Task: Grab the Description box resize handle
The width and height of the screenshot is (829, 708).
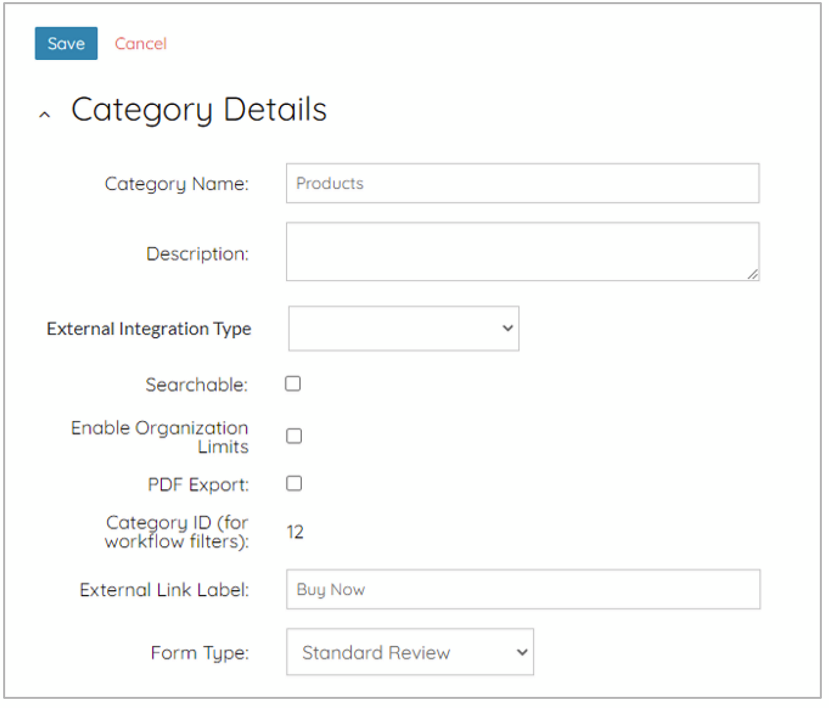Action: point(752,273)
